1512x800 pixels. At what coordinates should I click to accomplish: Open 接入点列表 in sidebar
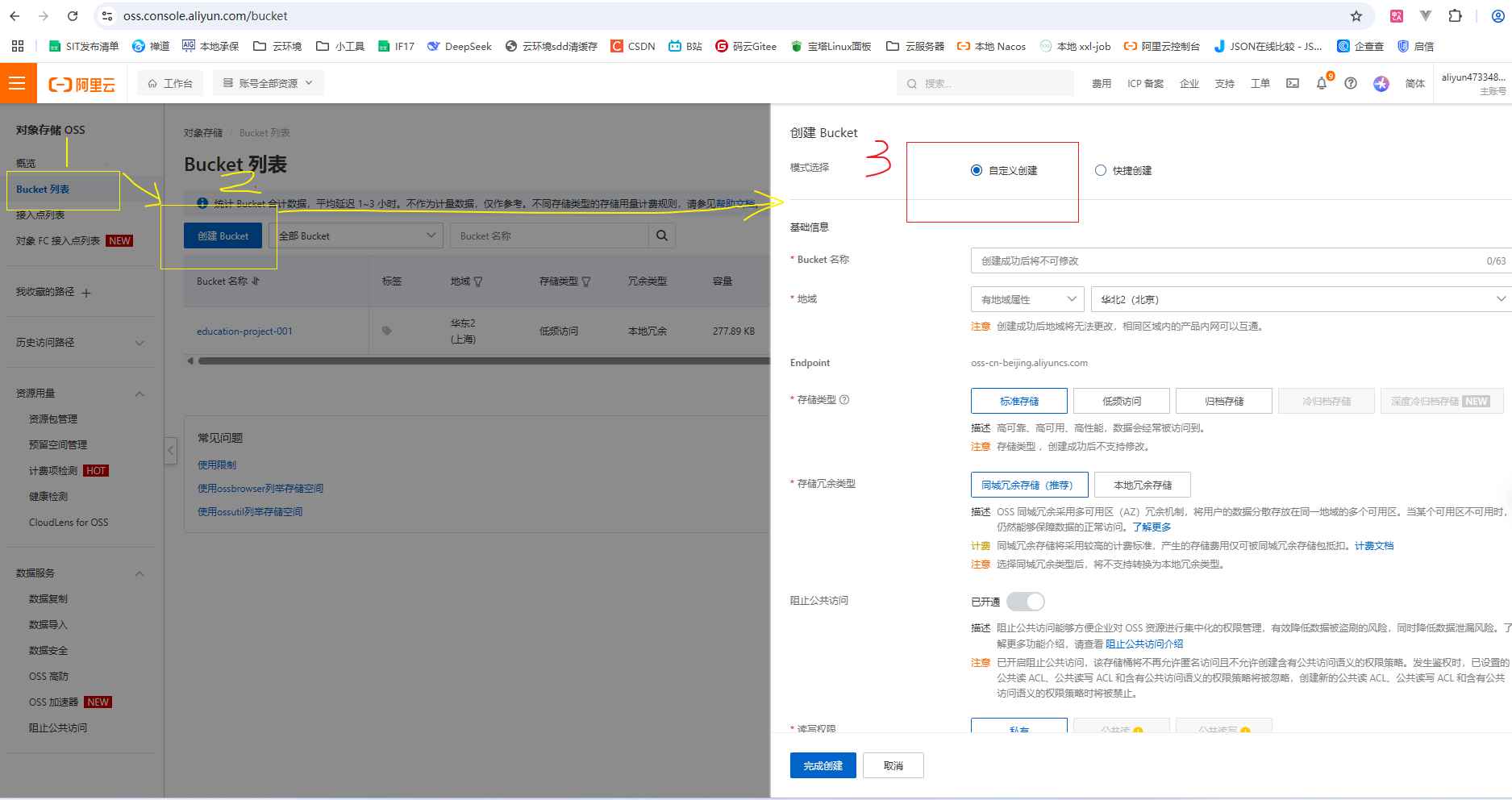[40, 215]
